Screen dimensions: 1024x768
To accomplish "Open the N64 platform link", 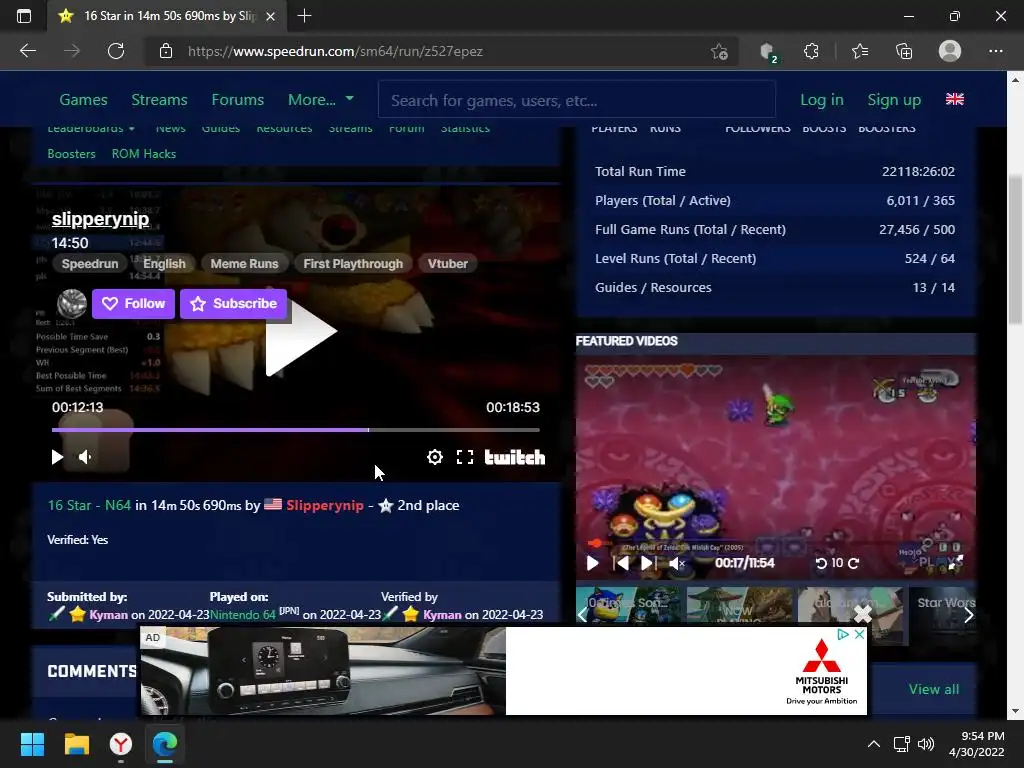I will [x=118, y=505].
